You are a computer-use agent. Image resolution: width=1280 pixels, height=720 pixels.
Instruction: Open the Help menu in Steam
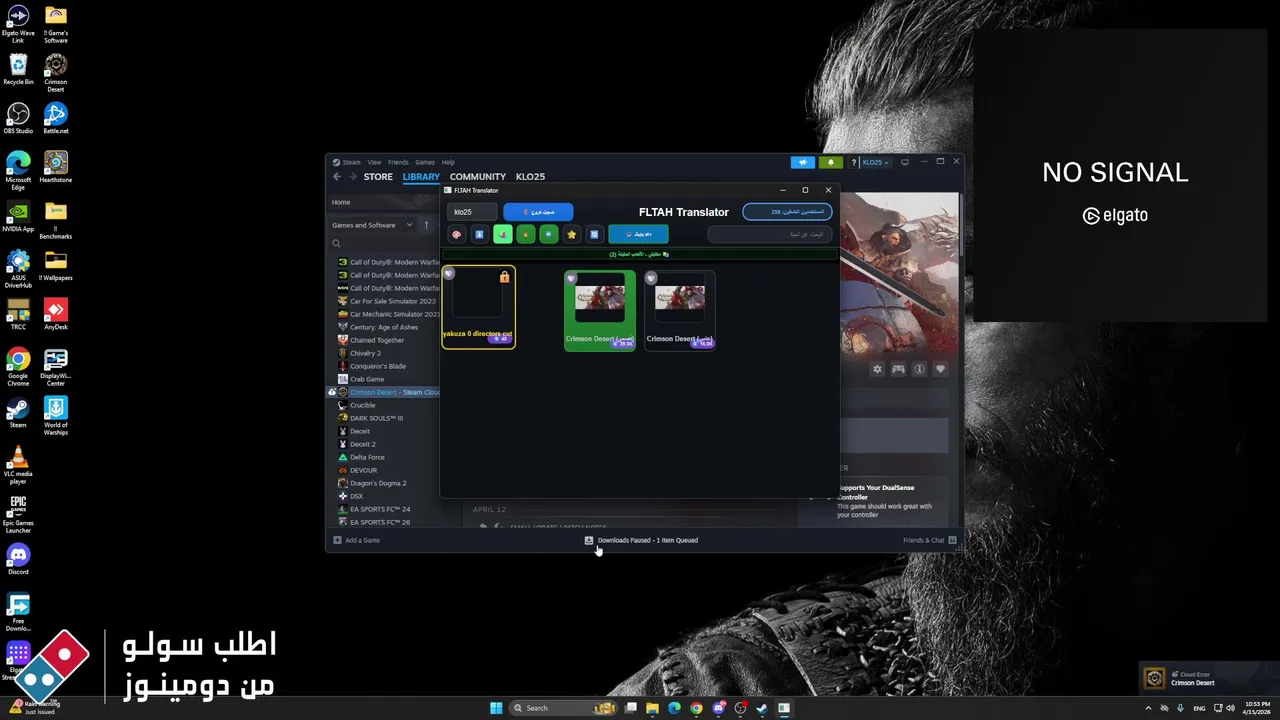(448, 162)
